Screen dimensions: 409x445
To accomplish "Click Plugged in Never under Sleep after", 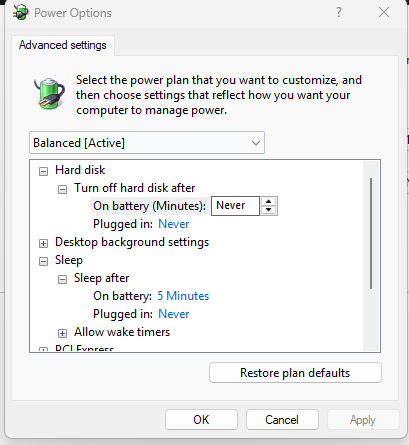I will click(174, 314).
